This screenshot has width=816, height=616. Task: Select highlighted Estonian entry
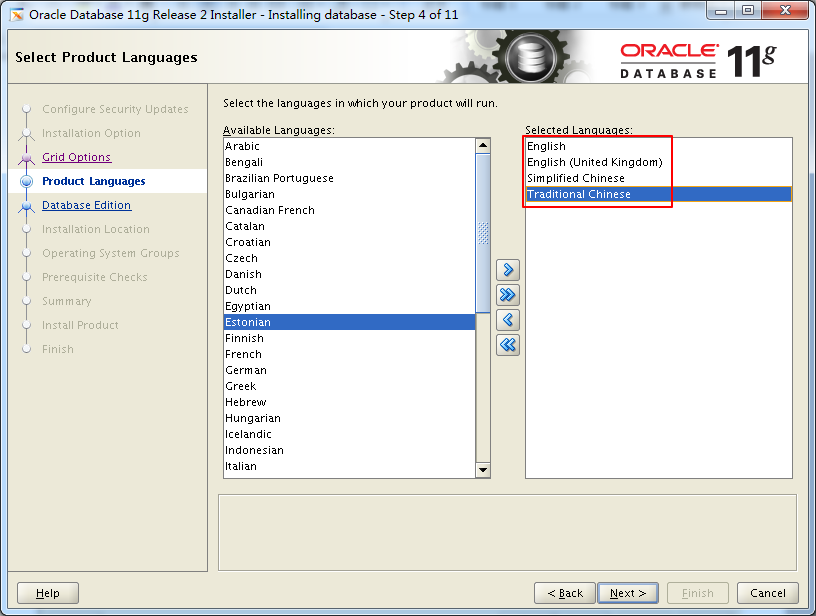[349, 322]
